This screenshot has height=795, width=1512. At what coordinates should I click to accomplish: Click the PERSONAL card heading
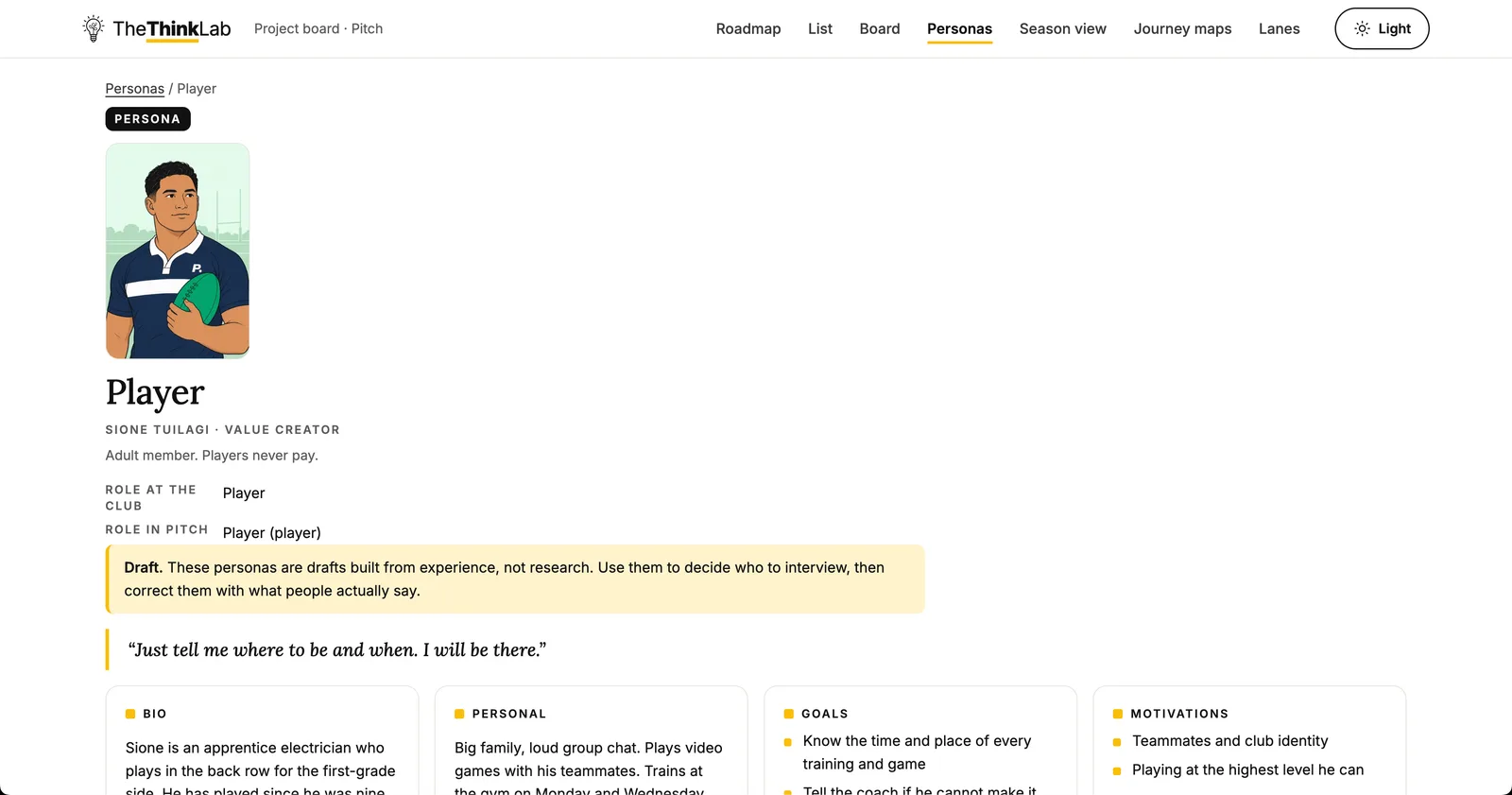point(509,714)
